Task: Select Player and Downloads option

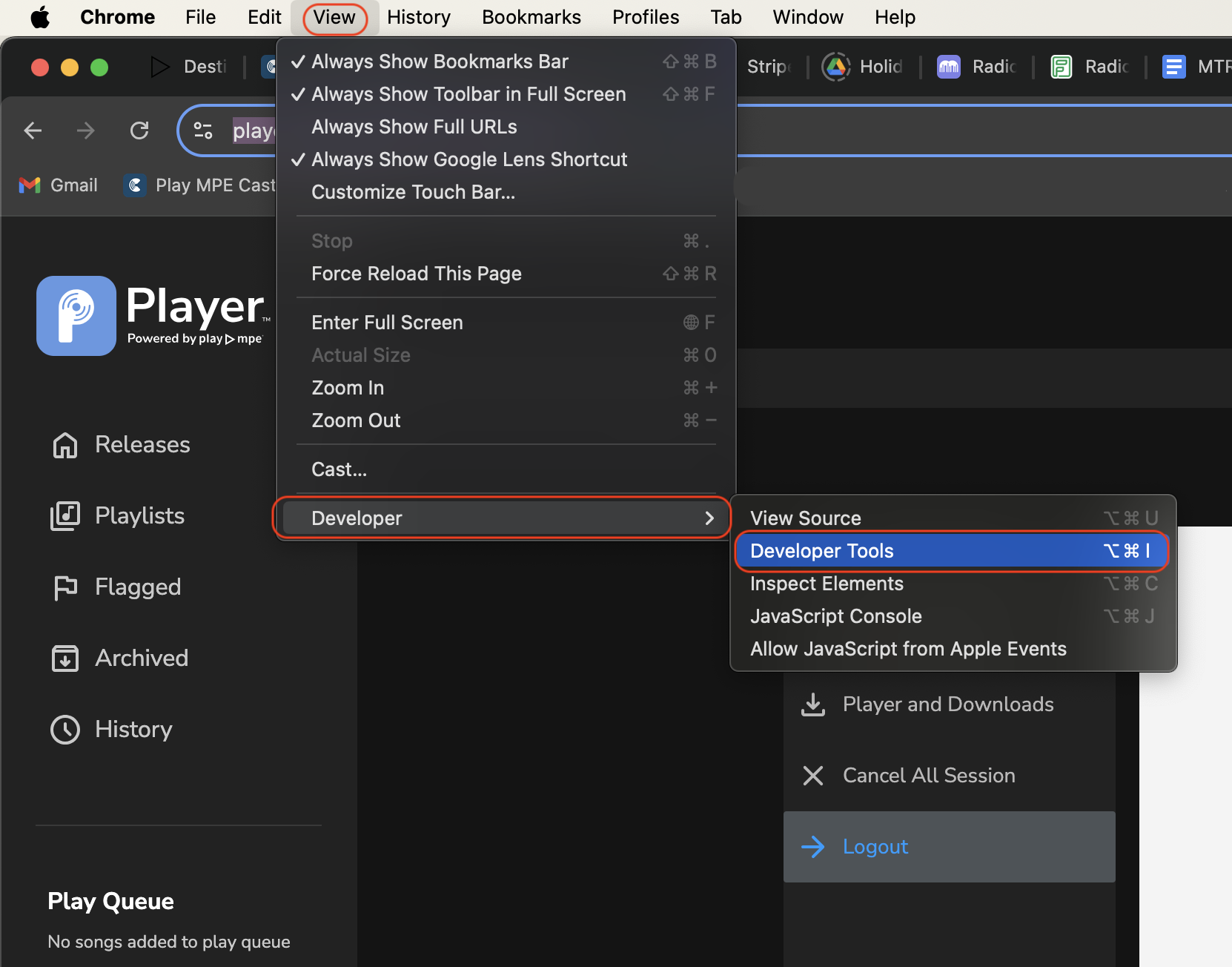Action: pos(949,704)
